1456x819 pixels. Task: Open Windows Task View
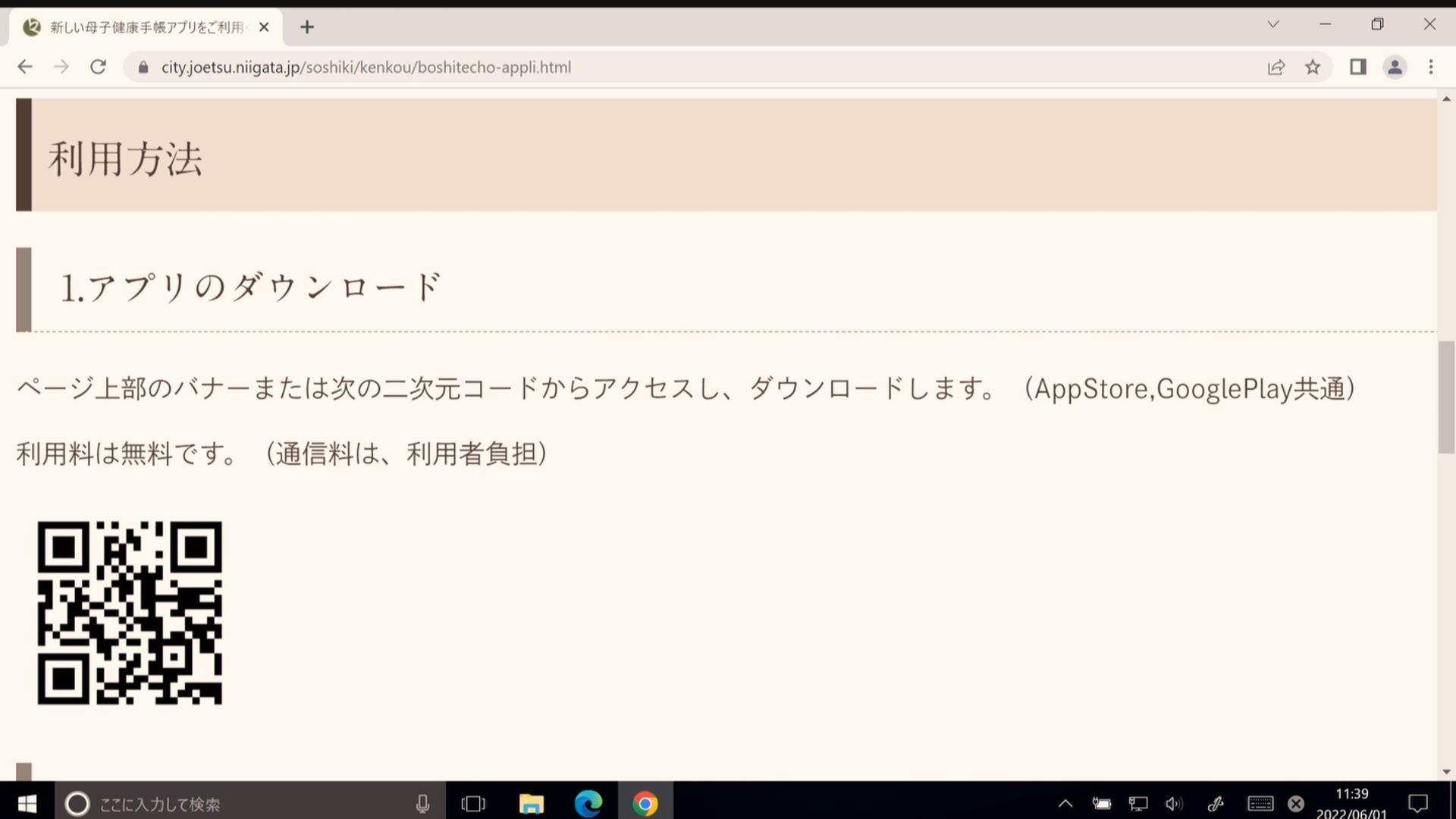pos(473,804)
